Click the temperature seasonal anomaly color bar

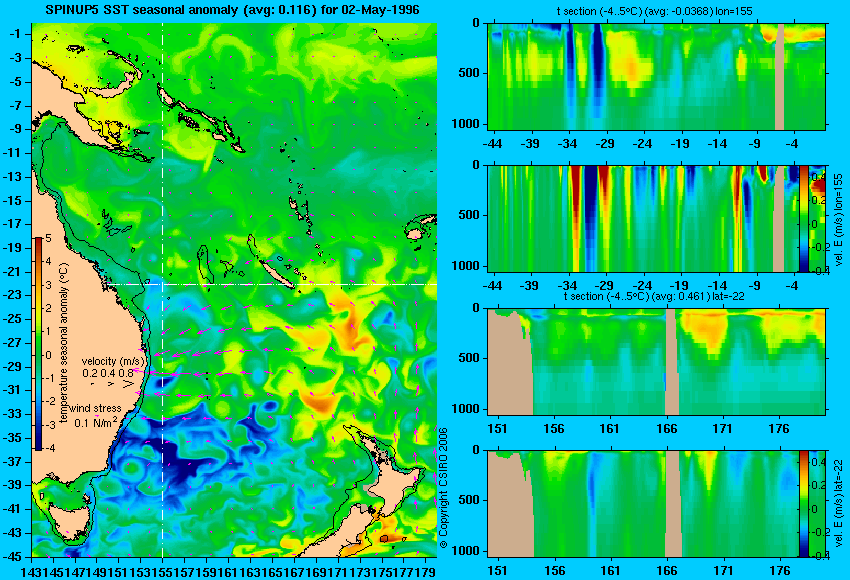pyautogui.click(x=38, y=344)
